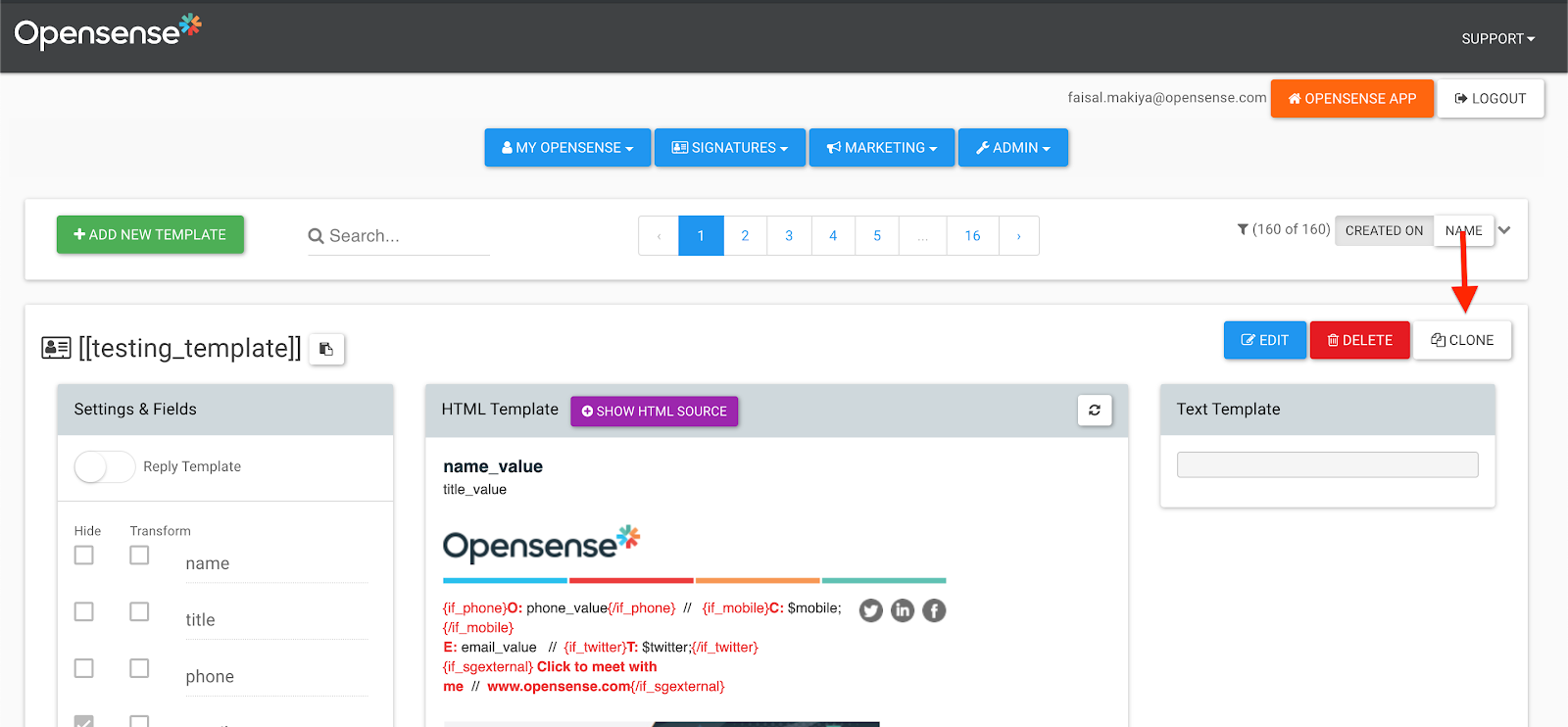Toggle the Reply Template switch

[105, 467]
